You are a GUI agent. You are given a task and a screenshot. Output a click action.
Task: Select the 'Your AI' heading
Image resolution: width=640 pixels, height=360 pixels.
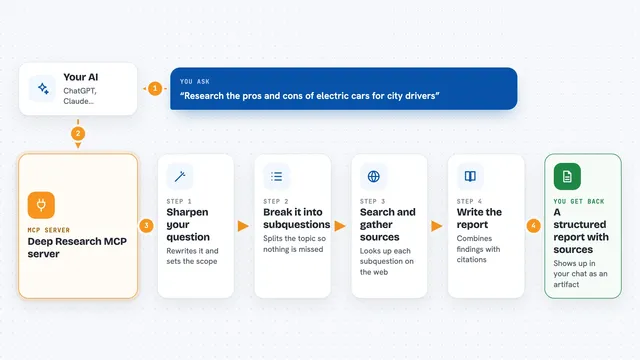click(80, 77)
